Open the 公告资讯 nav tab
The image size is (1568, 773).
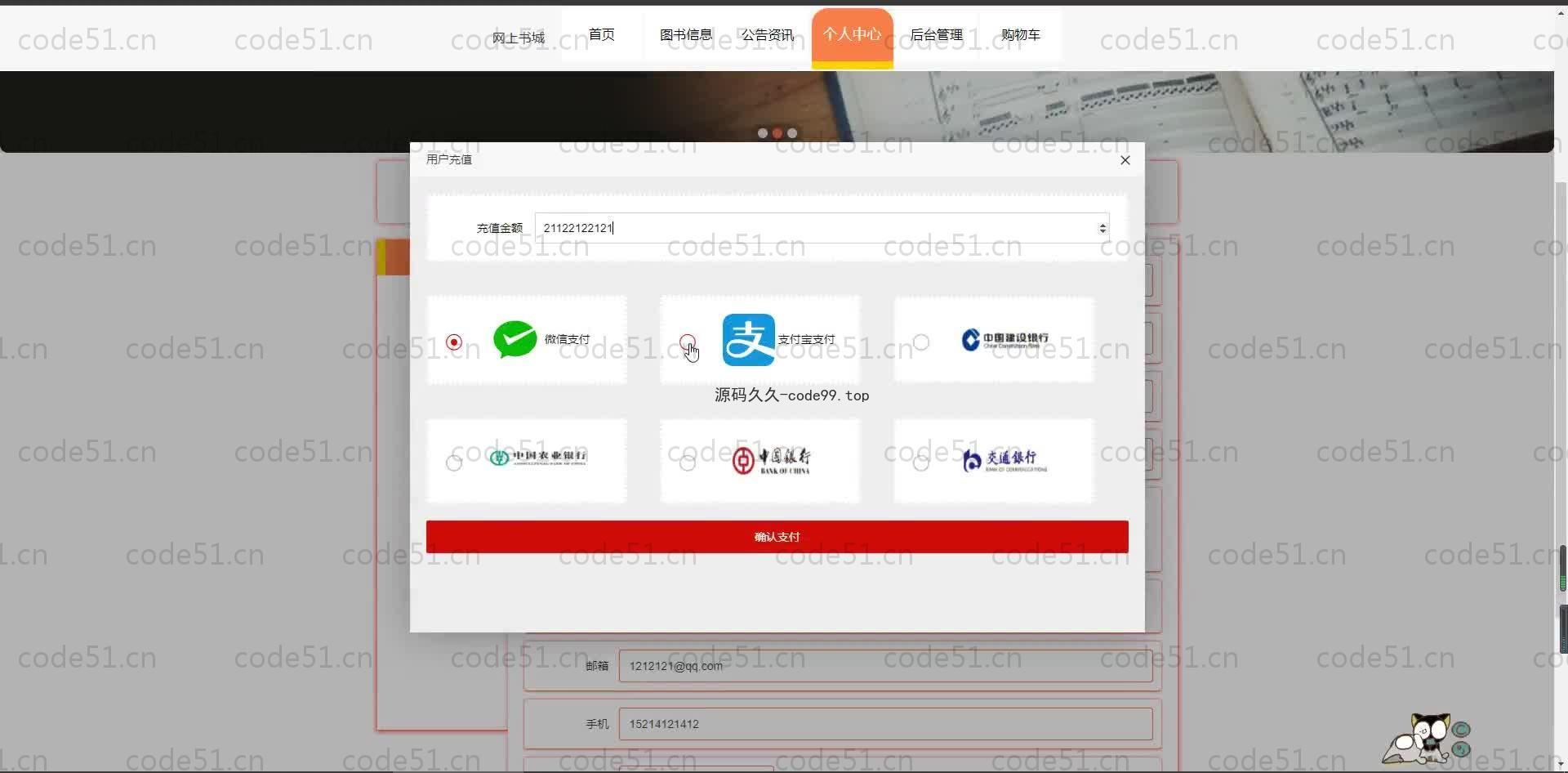tap(768, 34)
